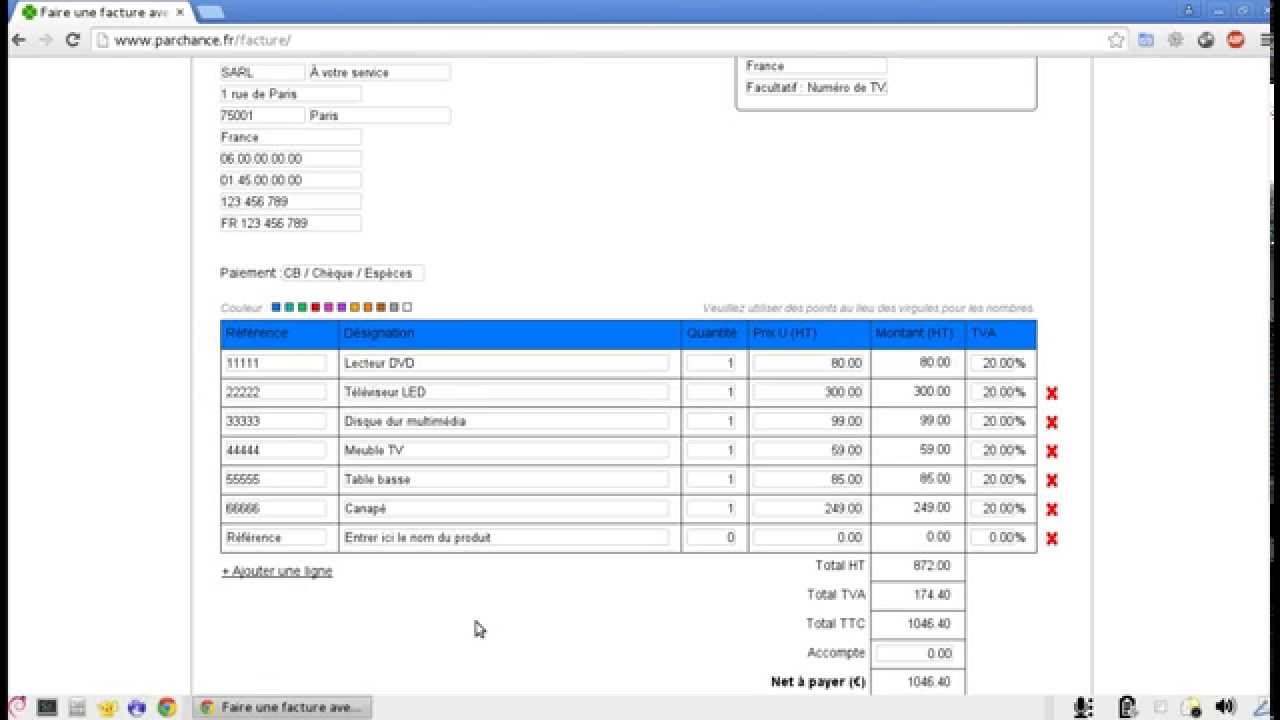Image resolution: width=1280 pixels, height=720 pixels.
Task: Select Faire une facture taskbar window button
Action: pyautogui.click(x=281, y=707)
